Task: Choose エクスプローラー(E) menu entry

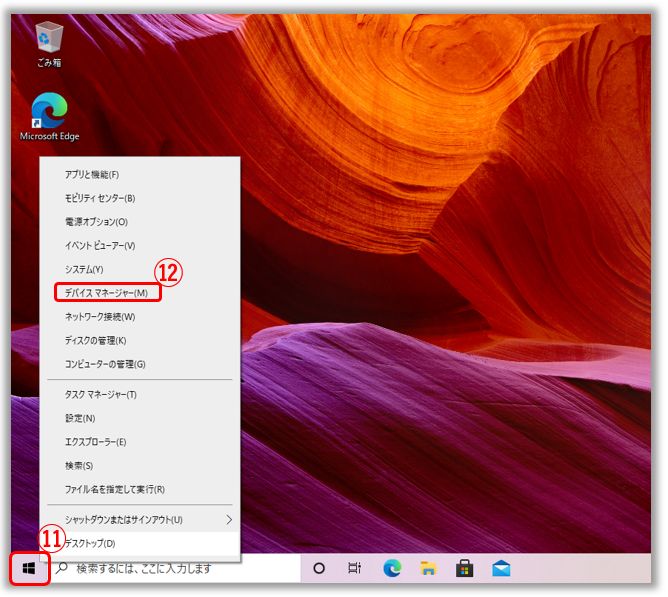Action: coord(140,442)
